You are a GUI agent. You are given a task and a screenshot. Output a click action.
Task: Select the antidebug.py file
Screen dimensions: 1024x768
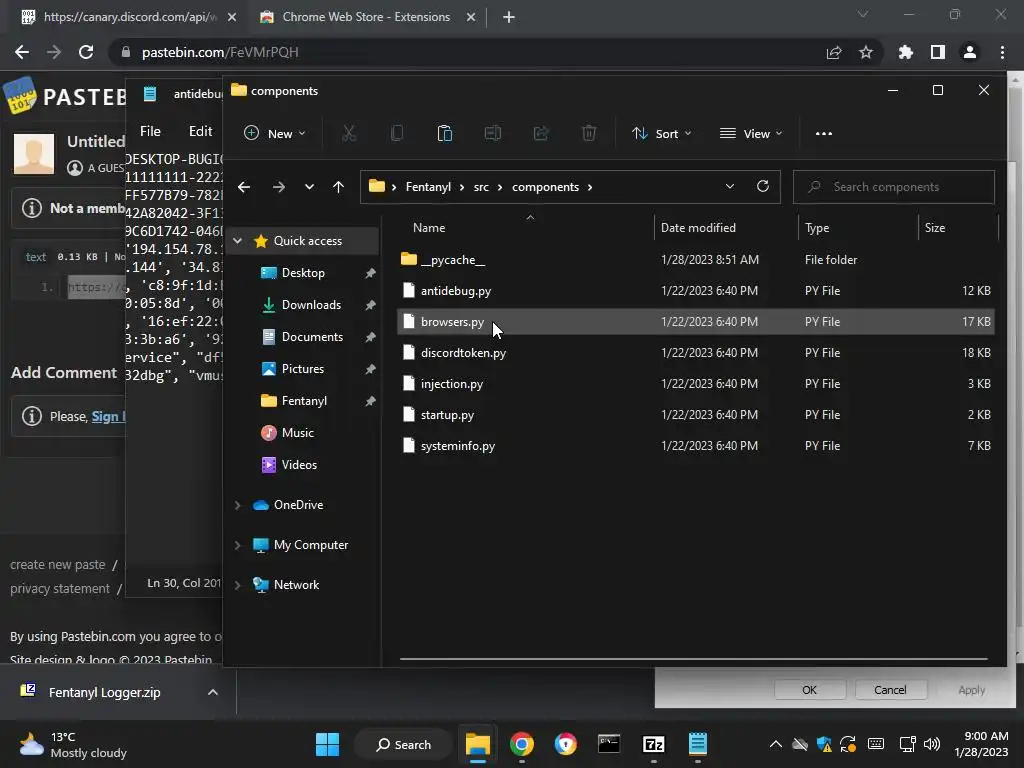tap(696, 291)
